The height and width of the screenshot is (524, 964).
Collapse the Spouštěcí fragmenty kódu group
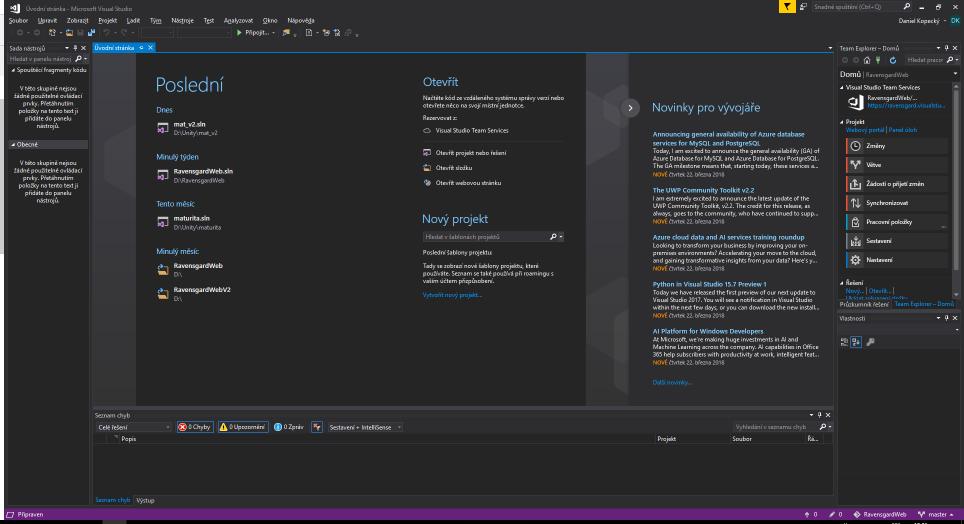point(13,70)
